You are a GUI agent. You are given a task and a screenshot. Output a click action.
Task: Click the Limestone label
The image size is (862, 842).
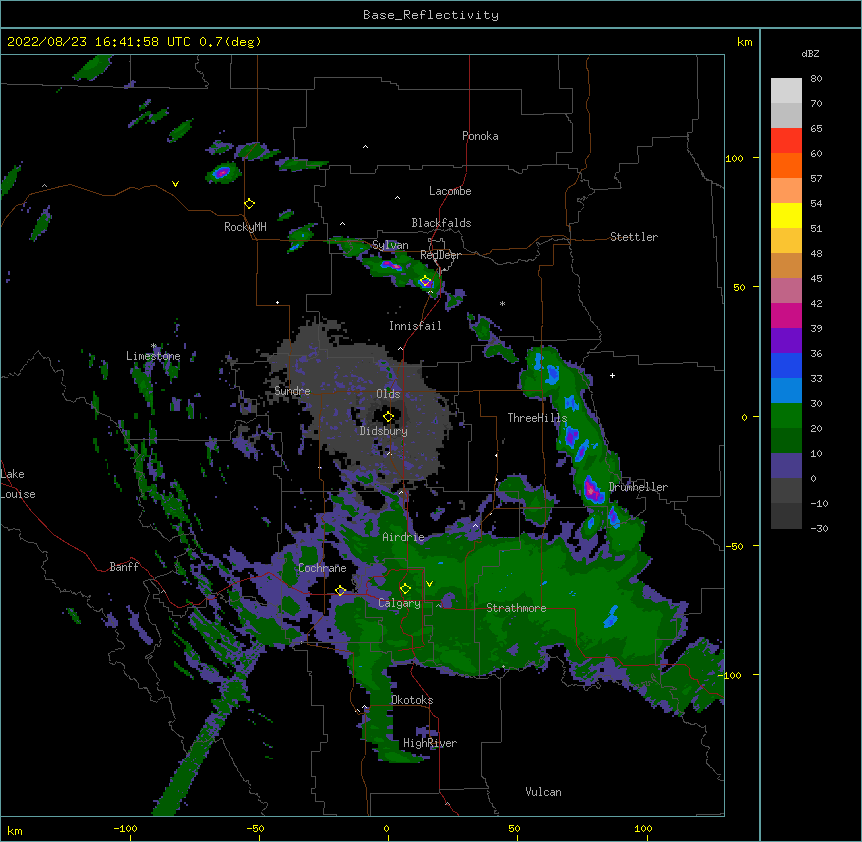coord(153,356)
